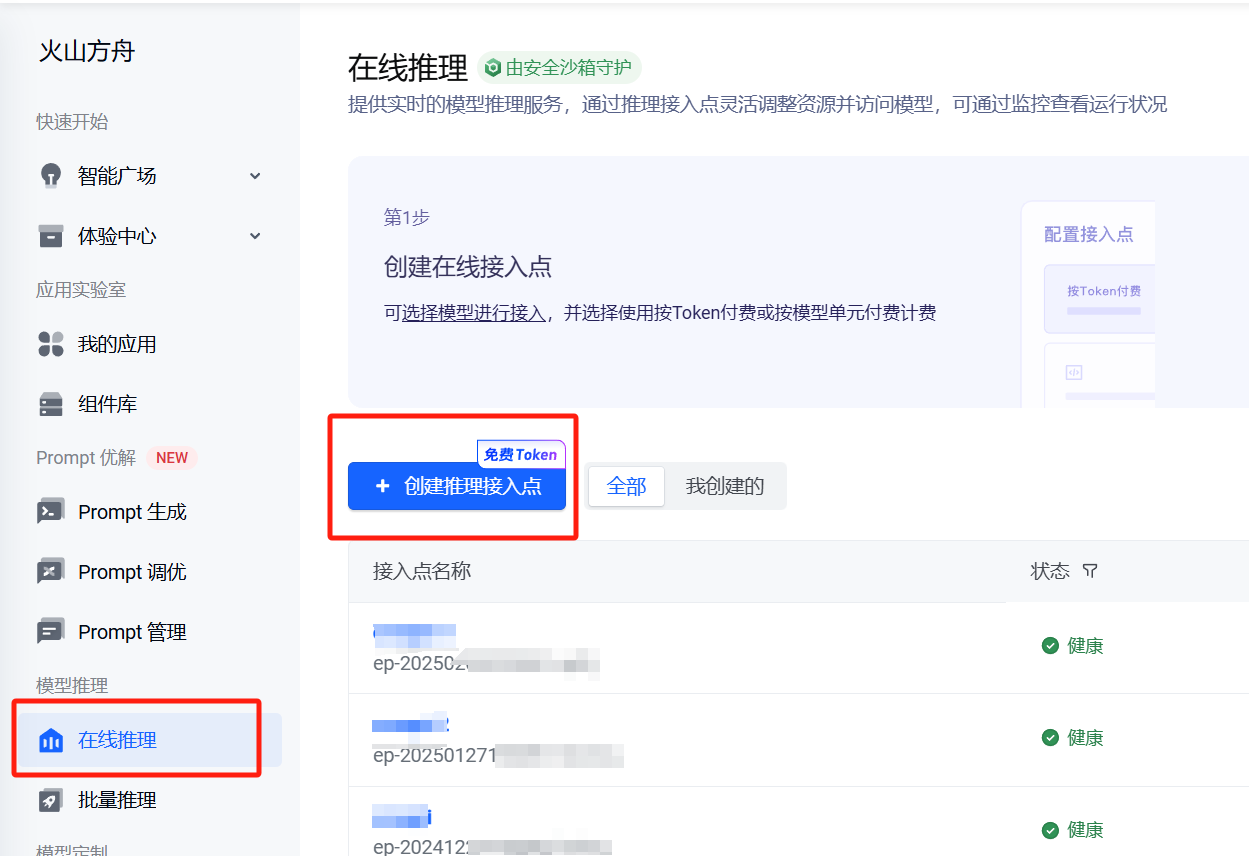Viewport: 1249px width, 856px height.
Task: Expand the 体验中心 menu chevron
Action: click(x=255, y=236)
